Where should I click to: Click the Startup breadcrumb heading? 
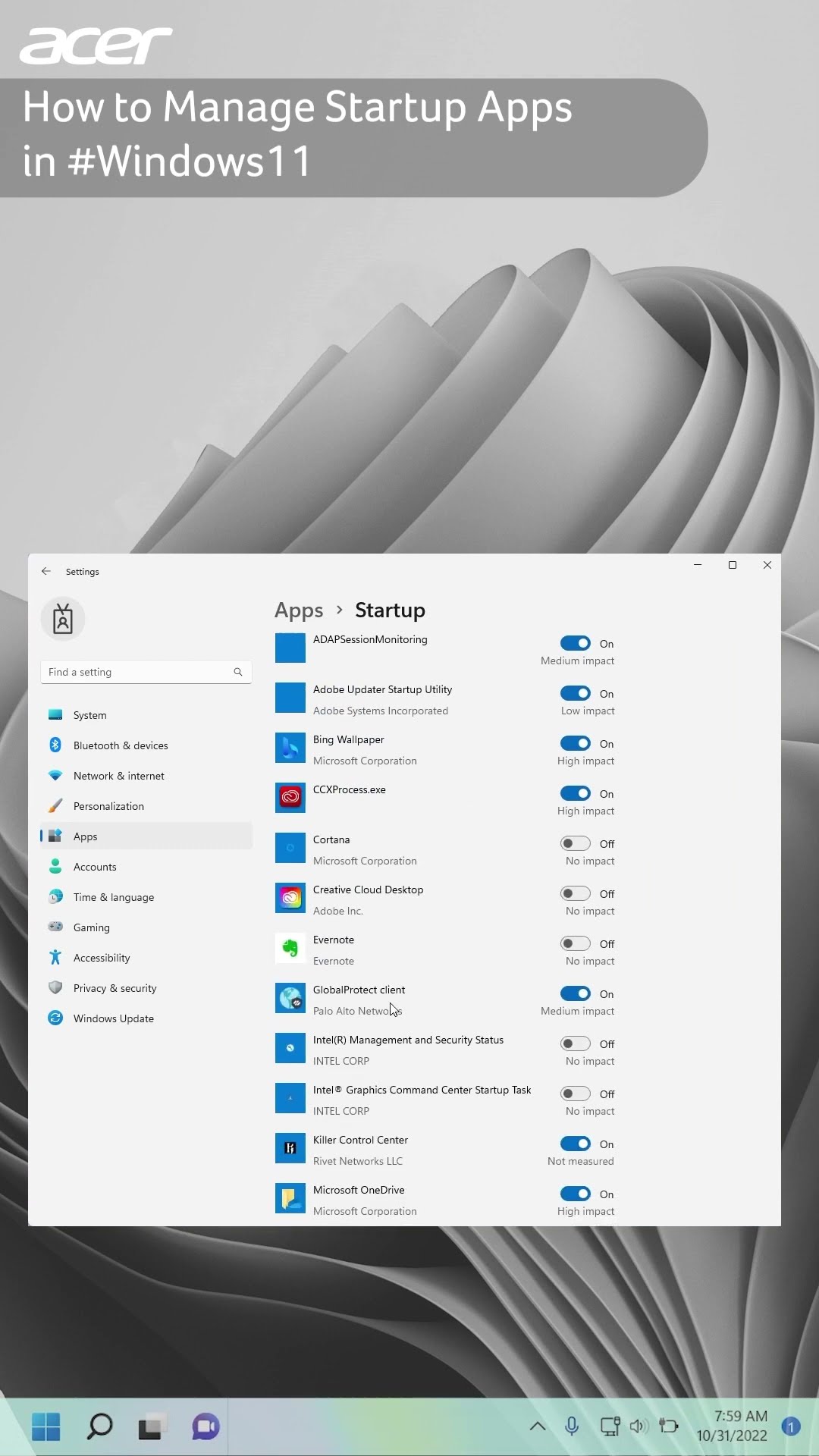pyautogui.click(x=390, y=610)
